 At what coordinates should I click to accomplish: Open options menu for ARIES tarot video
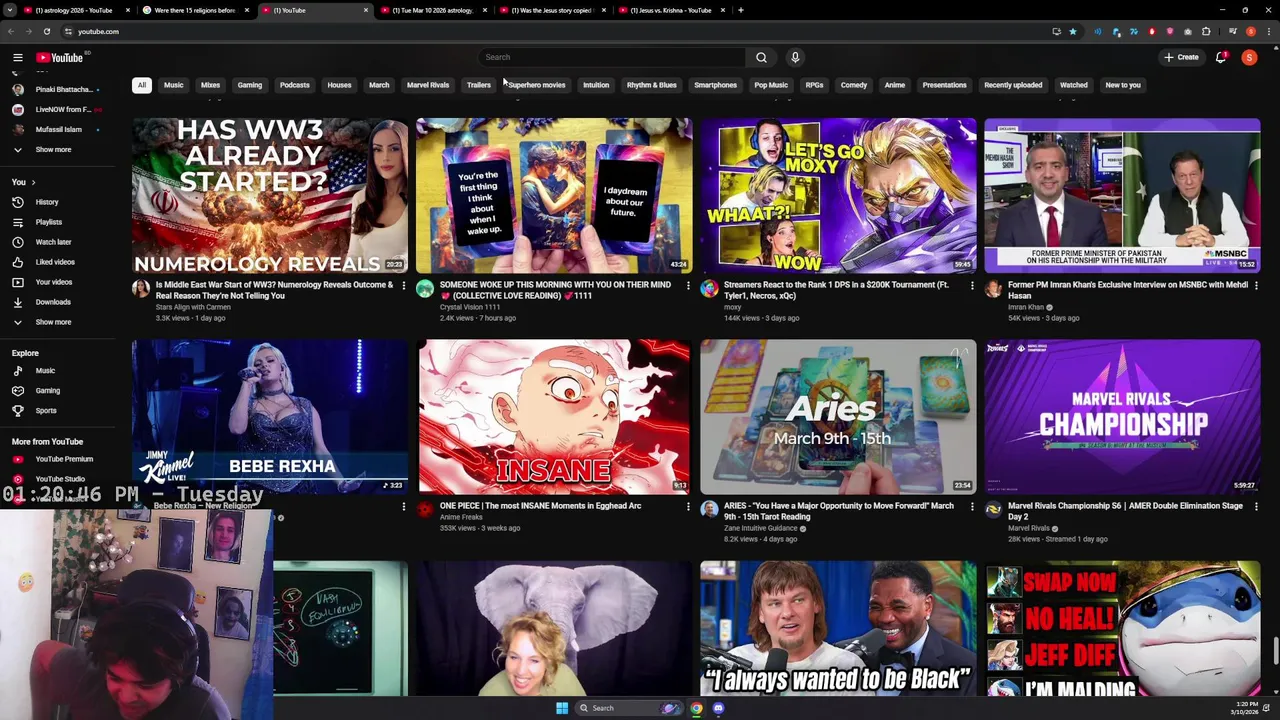click(972, 507)
